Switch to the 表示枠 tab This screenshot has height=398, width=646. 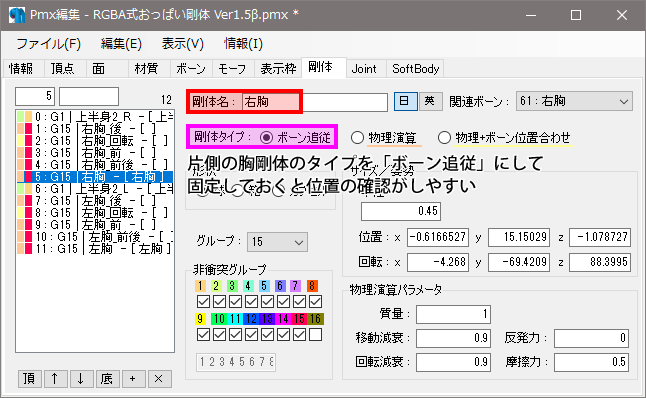[278, 68]
